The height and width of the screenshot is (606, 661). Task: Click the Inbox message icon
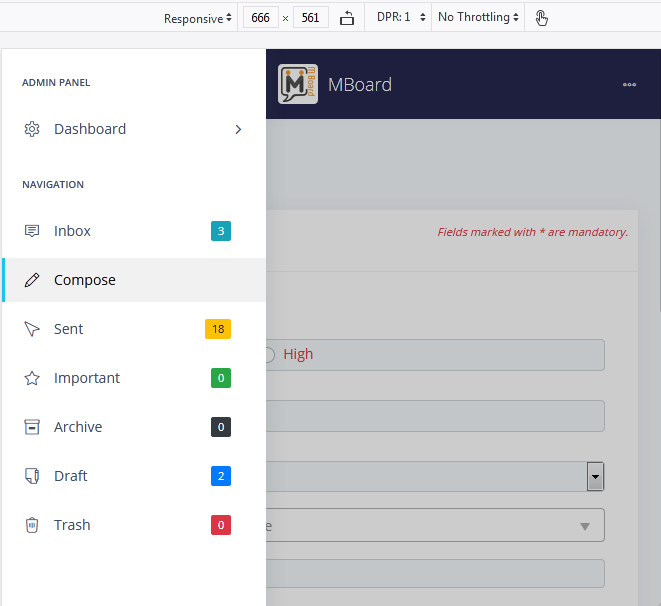pos(32,231)
